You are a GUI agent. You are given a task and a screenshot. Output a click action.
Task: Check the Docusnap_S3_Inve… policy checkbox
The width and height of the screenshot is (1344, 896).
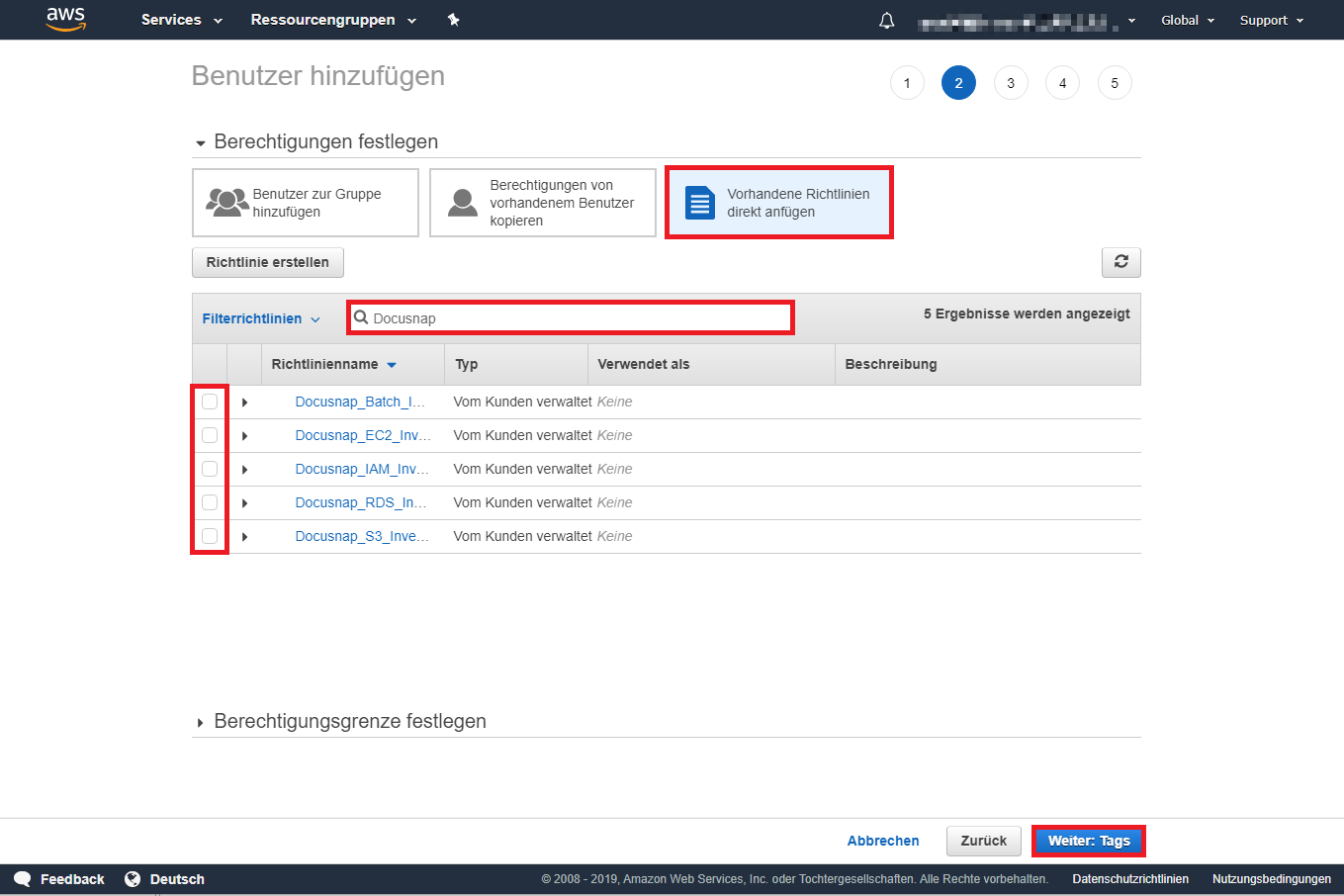tap(210, 536)
